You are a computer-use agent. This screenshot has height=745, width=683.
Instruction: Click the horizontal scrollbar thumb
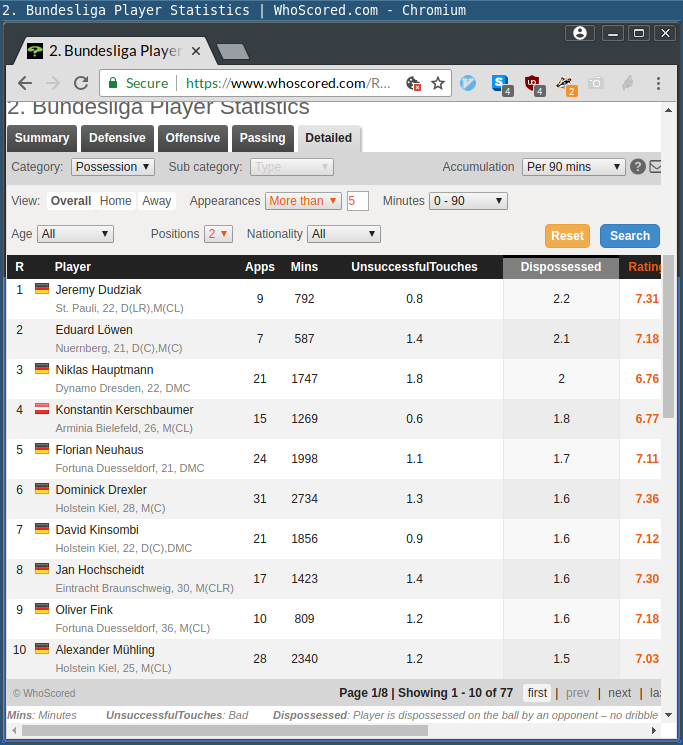click(225, 730)
